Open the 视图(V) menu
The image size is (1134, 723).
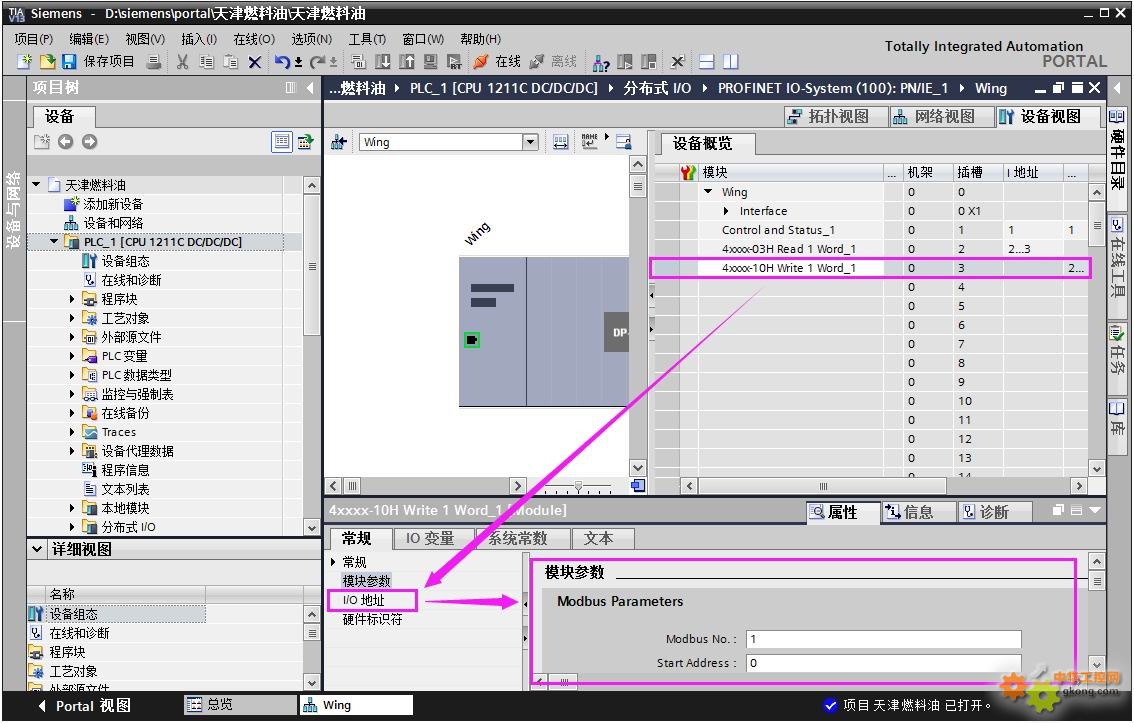tap(145, 39)
